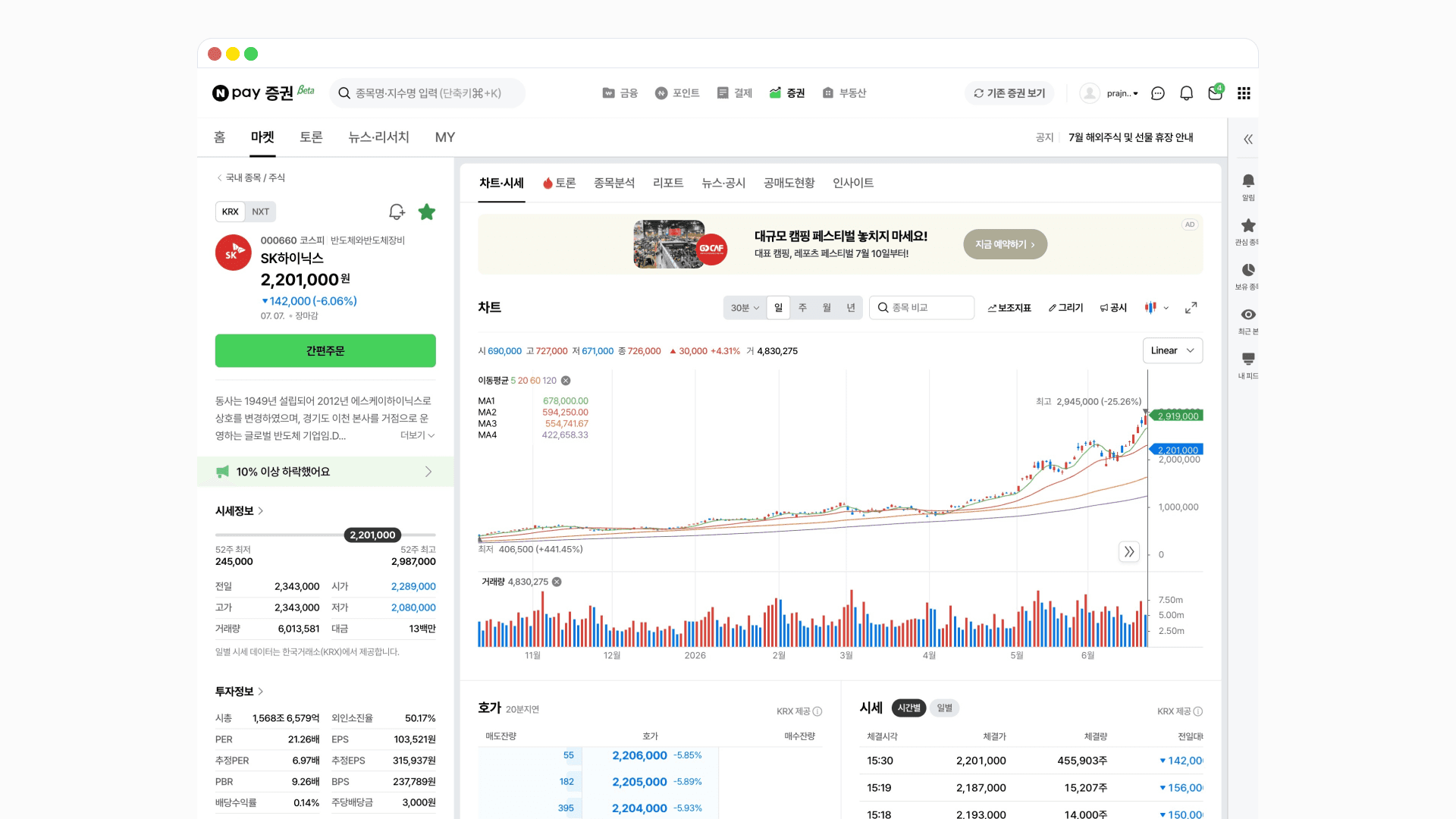Viewport: 1456px width, 819px height.
Task: Click the info icon next to 호가 KRX 제공
Action: [x=817, y=711]
